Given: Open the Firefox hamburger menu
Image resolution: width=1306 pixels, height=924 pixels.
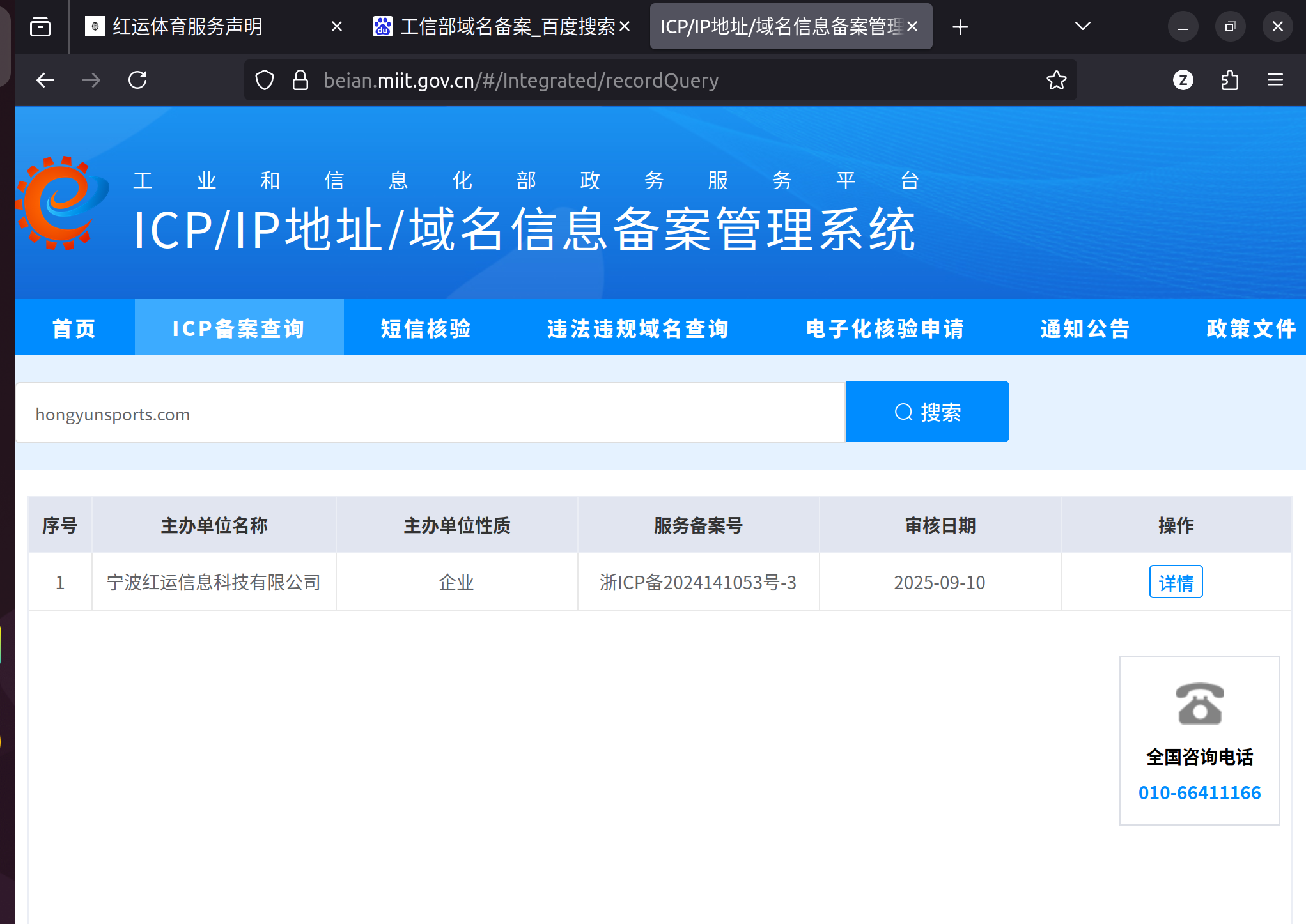Looking at the screenshot, I should [x=1275, y=81].
